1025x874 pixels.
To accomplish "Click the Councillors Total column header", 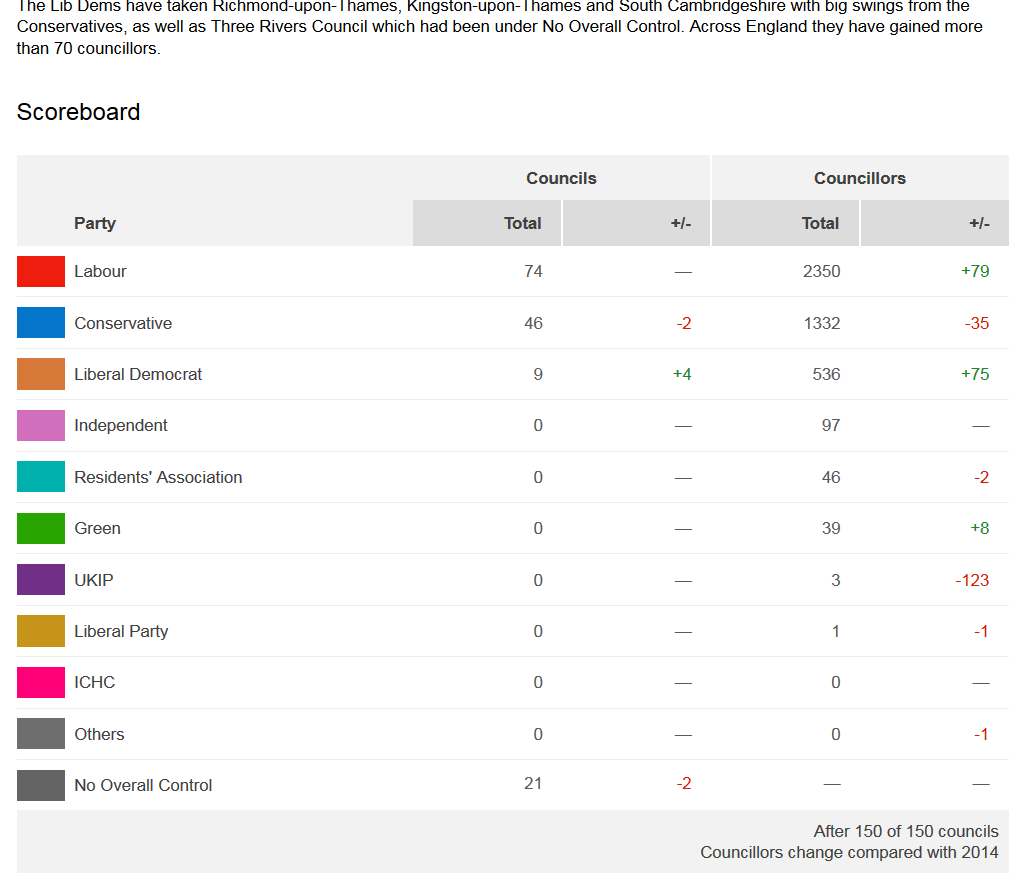I will (x=820, y=223).
